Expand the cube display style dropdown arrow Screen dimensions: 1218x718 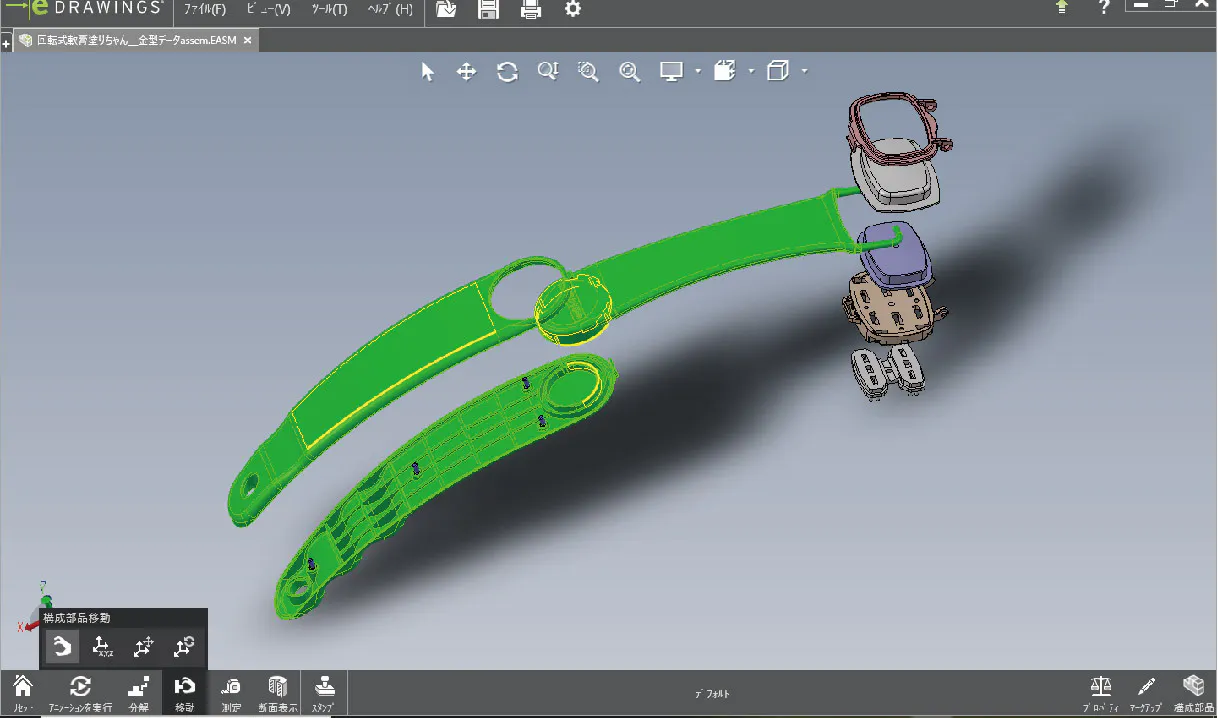click(804, 72)
